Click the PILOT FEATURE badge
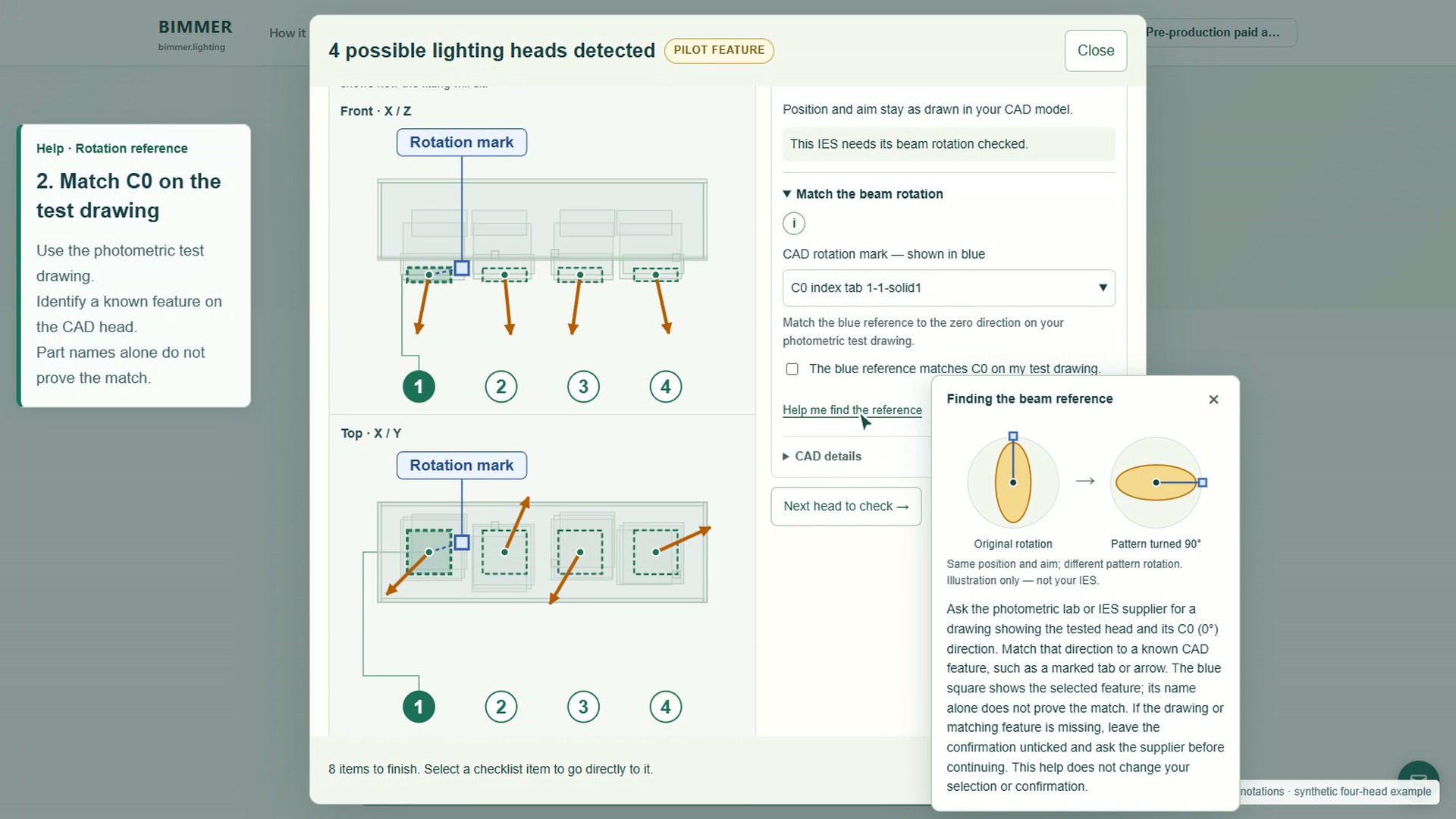The width and height of the screenshot is (1456, 819). [x=719, y=50]
